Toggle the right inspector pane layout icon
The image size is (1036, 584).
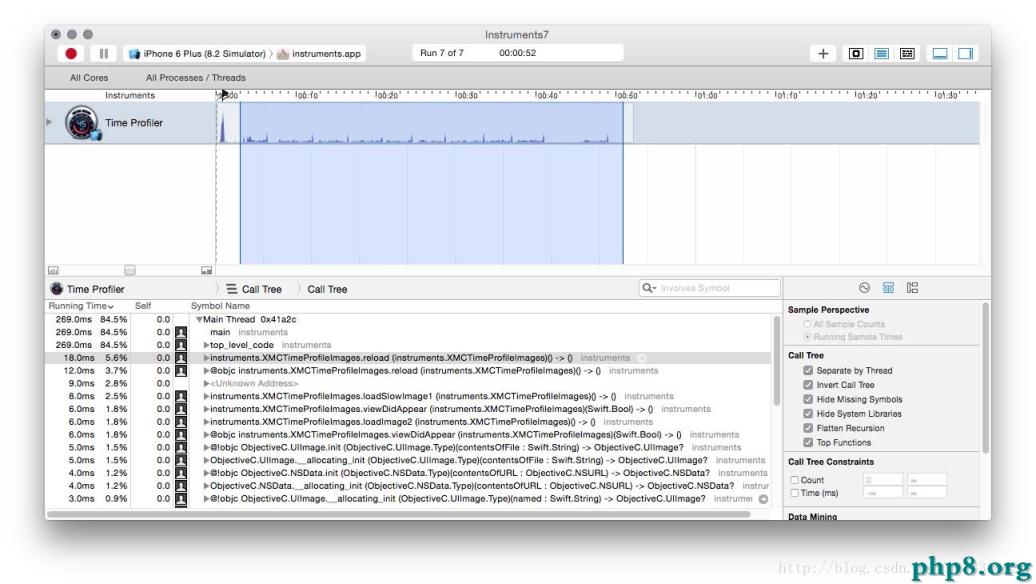[965, 52]
